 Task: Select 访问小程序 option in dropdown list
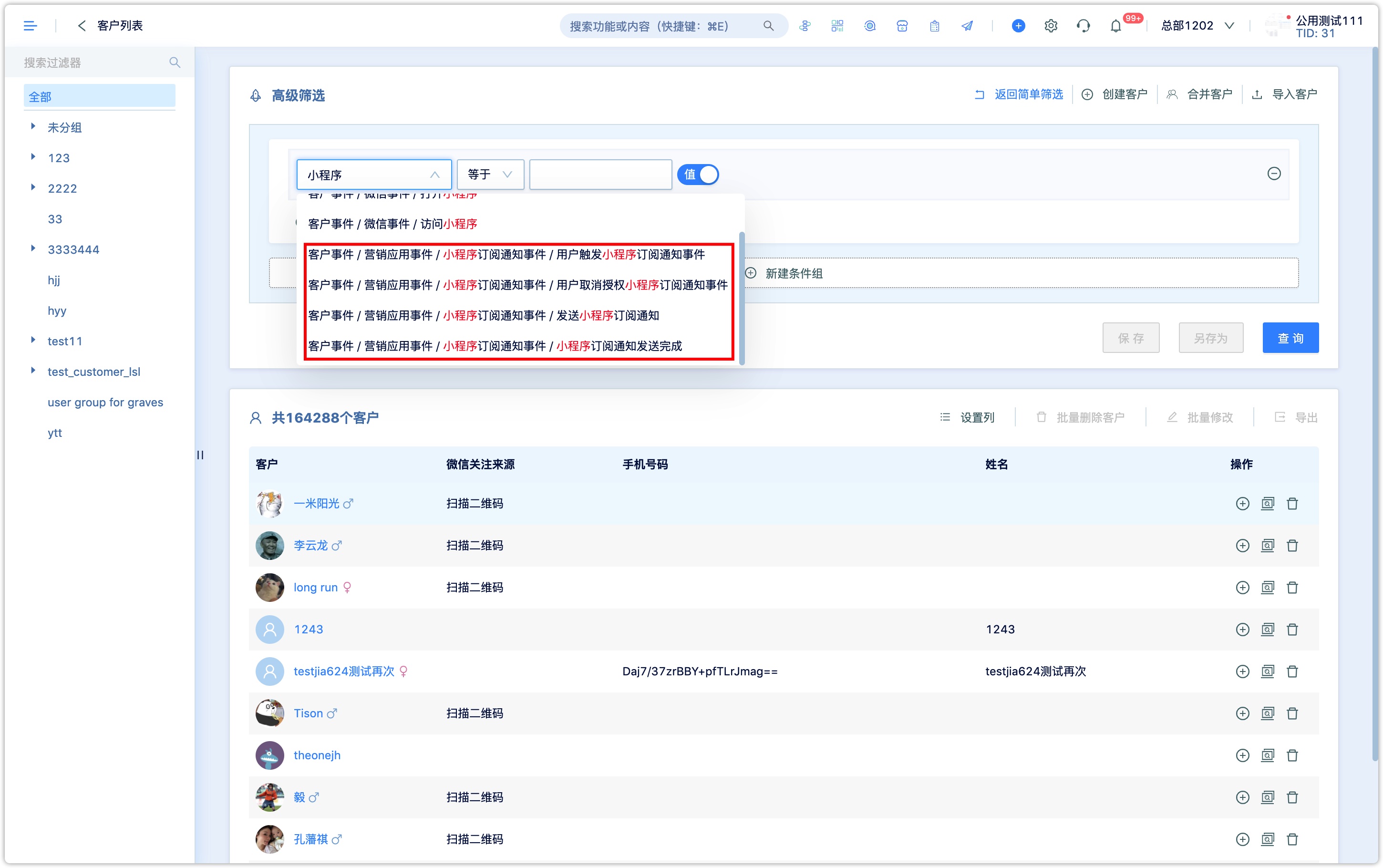point(519,224)
